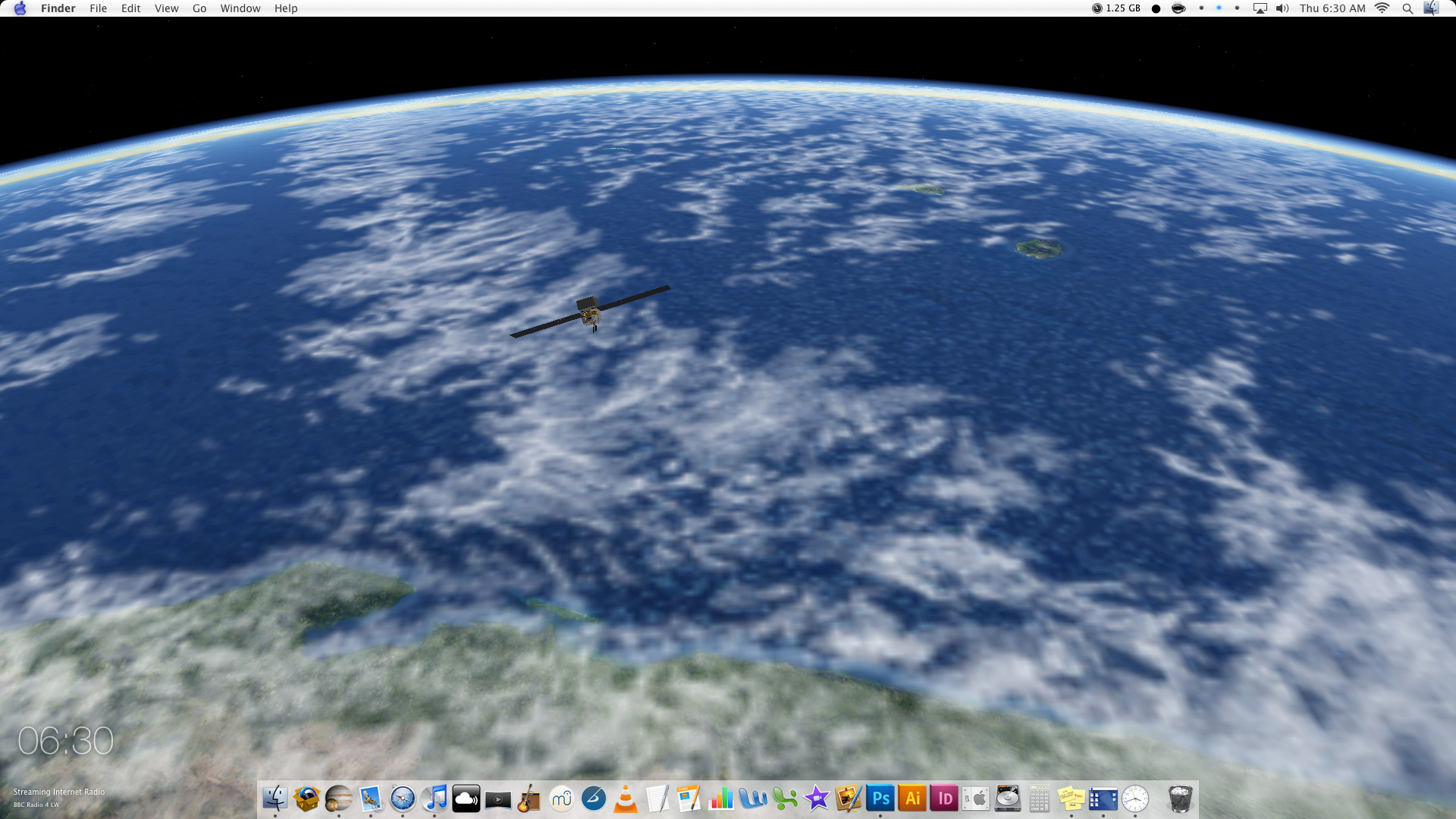Click the Finder face icon in menu bar
This screenshot has width=1456, height=819.
pos(1431,8)
